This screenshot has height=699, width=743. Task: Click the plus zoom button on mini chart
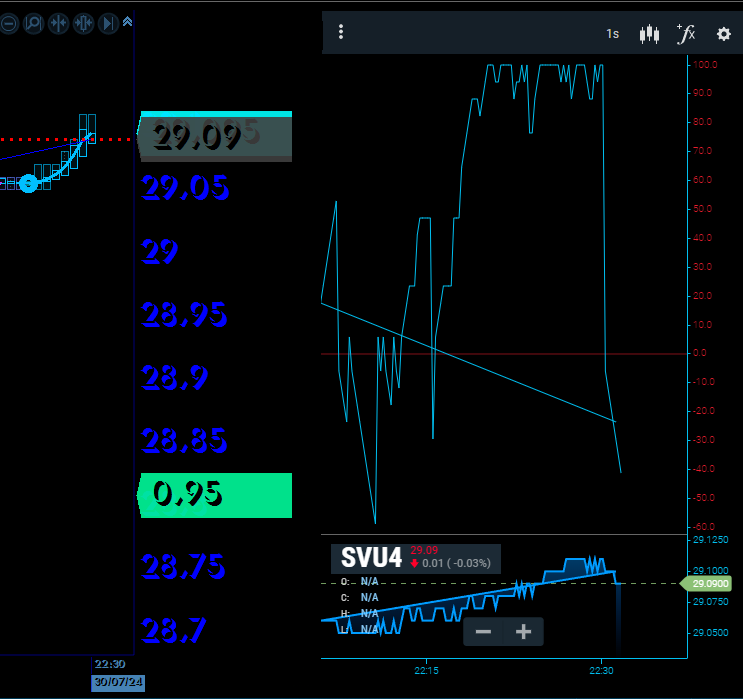(522, 632)
